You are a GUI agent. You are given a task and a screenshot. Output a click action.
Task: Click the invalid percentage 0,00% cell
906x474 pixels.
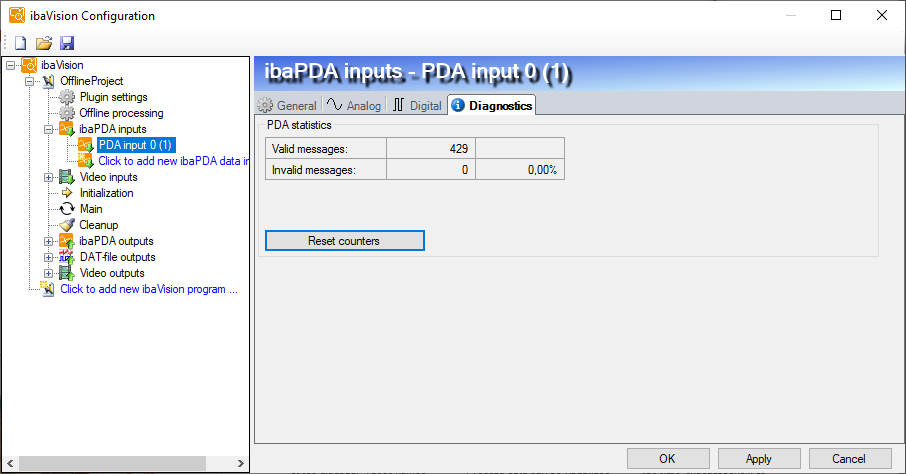(520, 170)
